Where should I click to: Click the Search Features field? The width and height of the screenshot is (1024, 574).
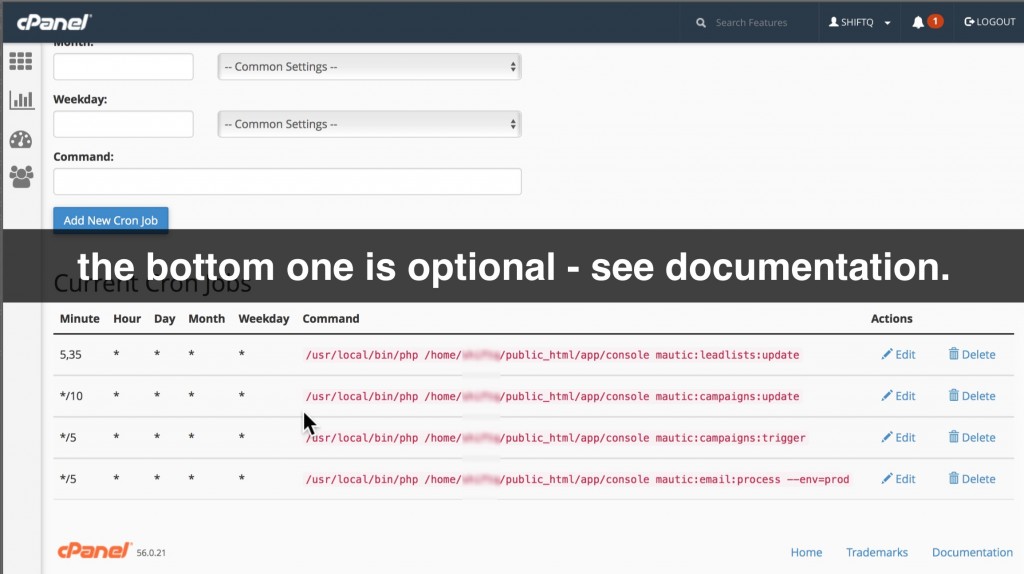(x=751, y=22)
